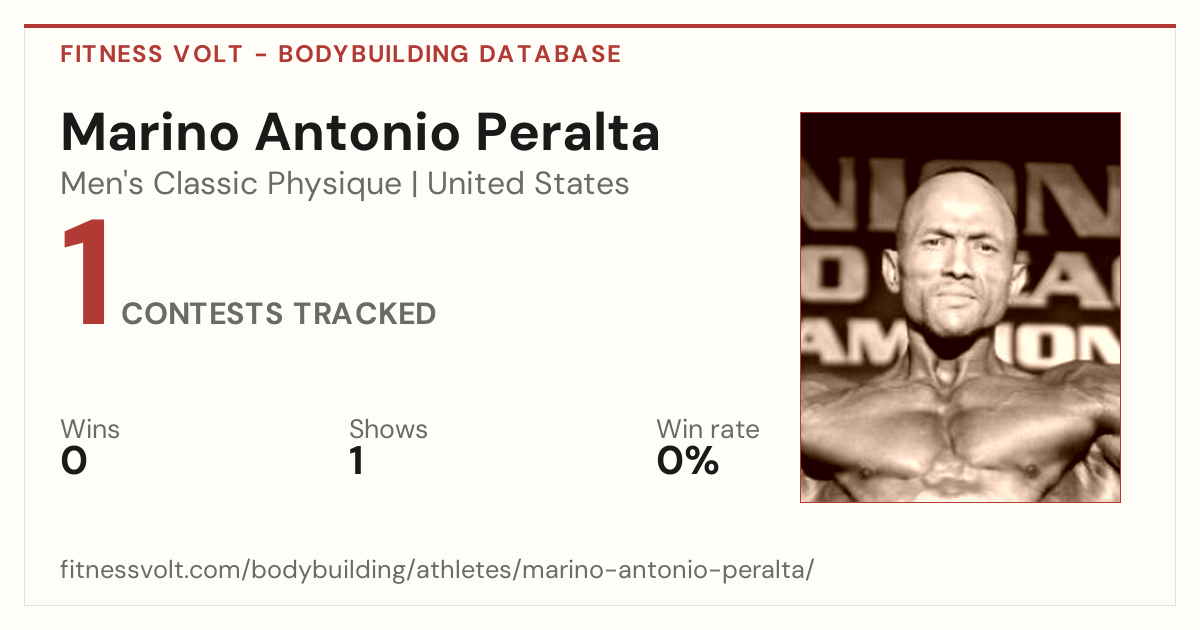The width and height of the screenshot is (1200, 630).
Task: Click the Wins value of 0
Action: [75, 461]
